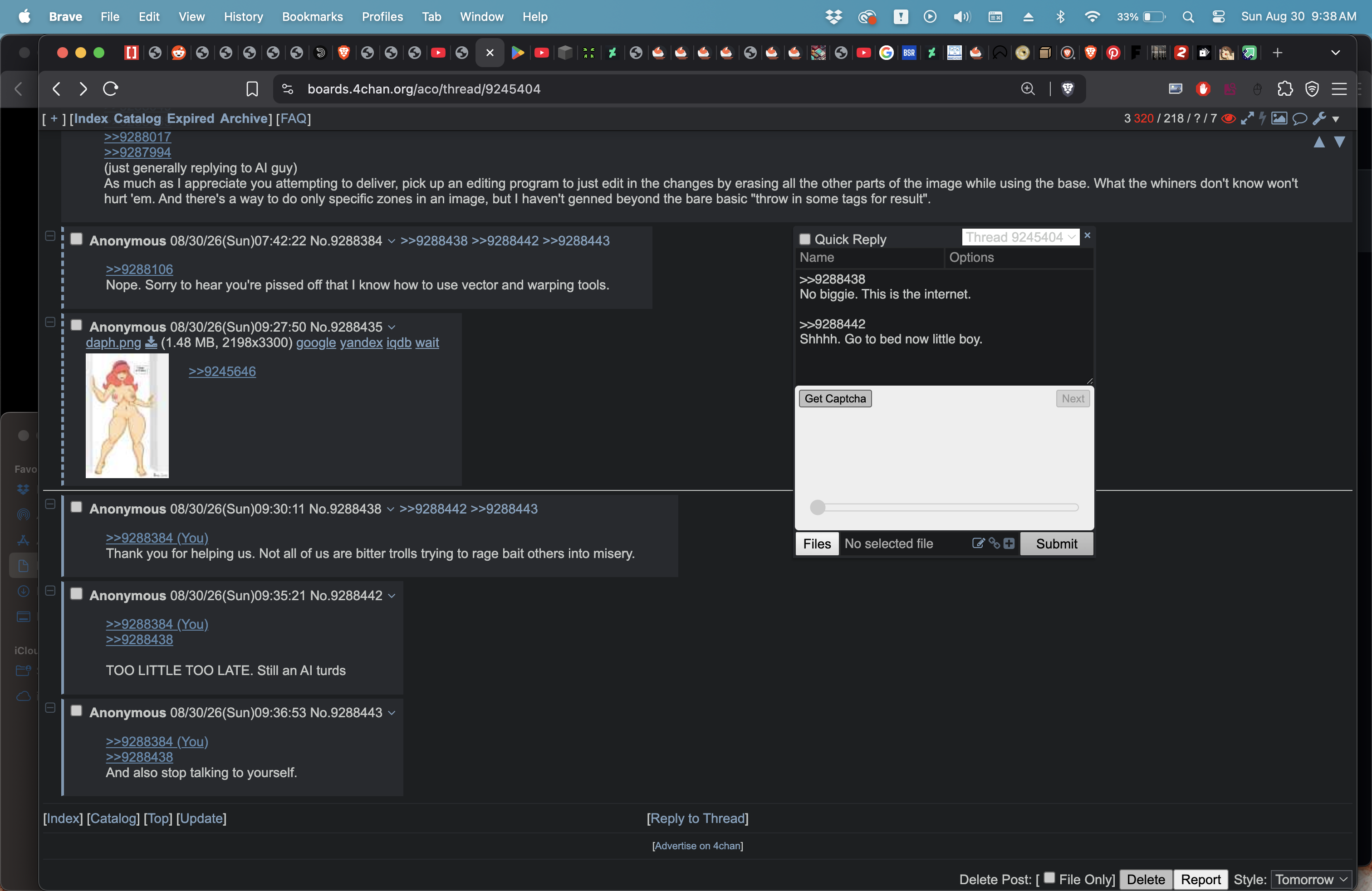Open the Profiles menu
The height and width of the screenshot is (891, 1372).
click(x=382, y=17)
